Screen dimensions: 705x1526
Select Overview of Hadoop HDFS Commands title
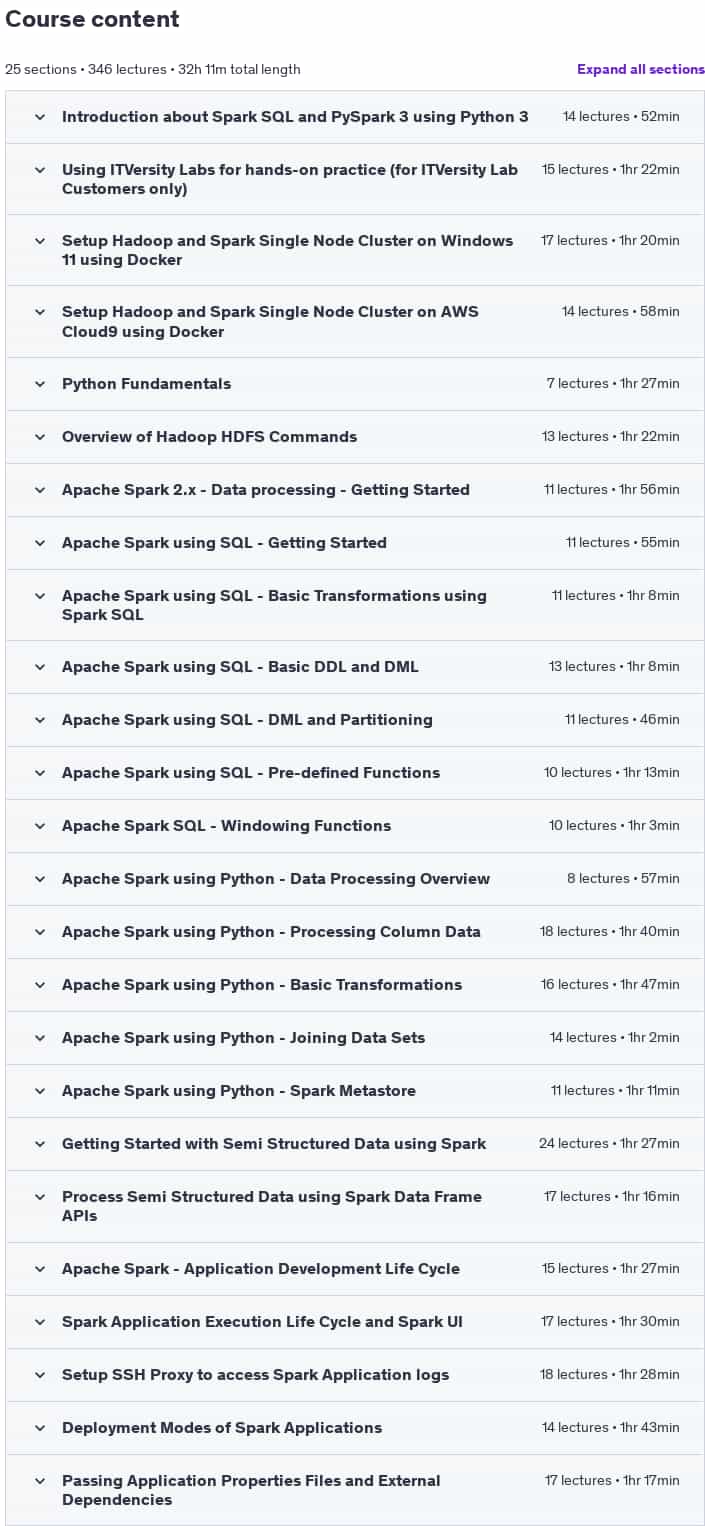tap(209, 437)
